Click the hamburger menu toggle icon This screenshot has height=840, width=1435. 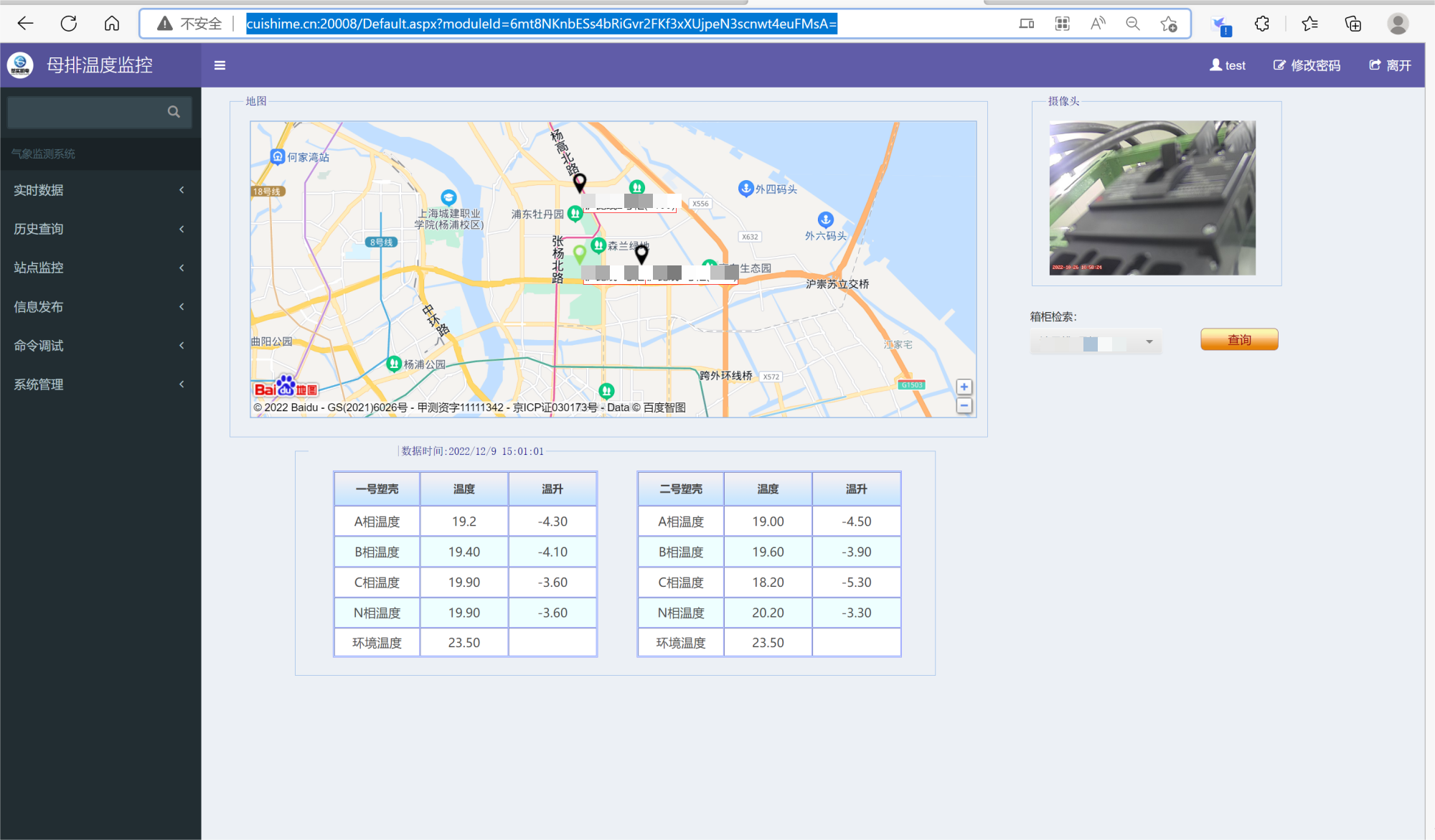[x=220, y=65]
